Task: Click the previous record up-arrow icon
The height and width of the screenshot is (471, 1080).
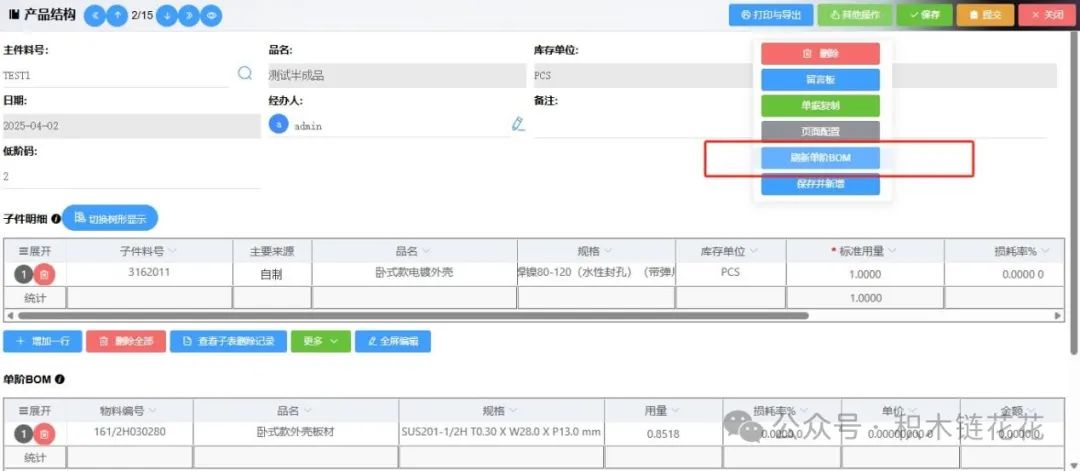Action: tap(118, 15)
